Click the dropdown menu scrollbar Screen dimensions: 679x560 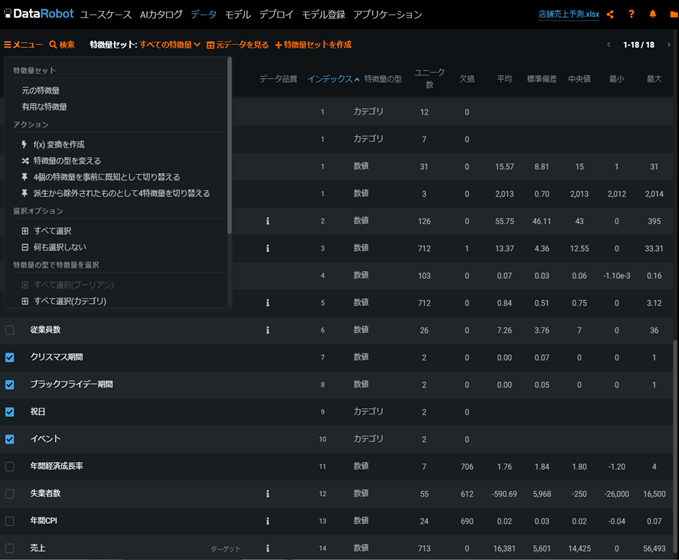tap(230, 145)
